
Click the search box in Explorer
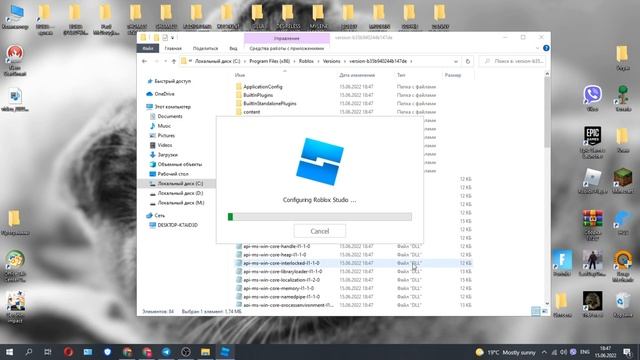pyautogui.click(x=513, y=61)
